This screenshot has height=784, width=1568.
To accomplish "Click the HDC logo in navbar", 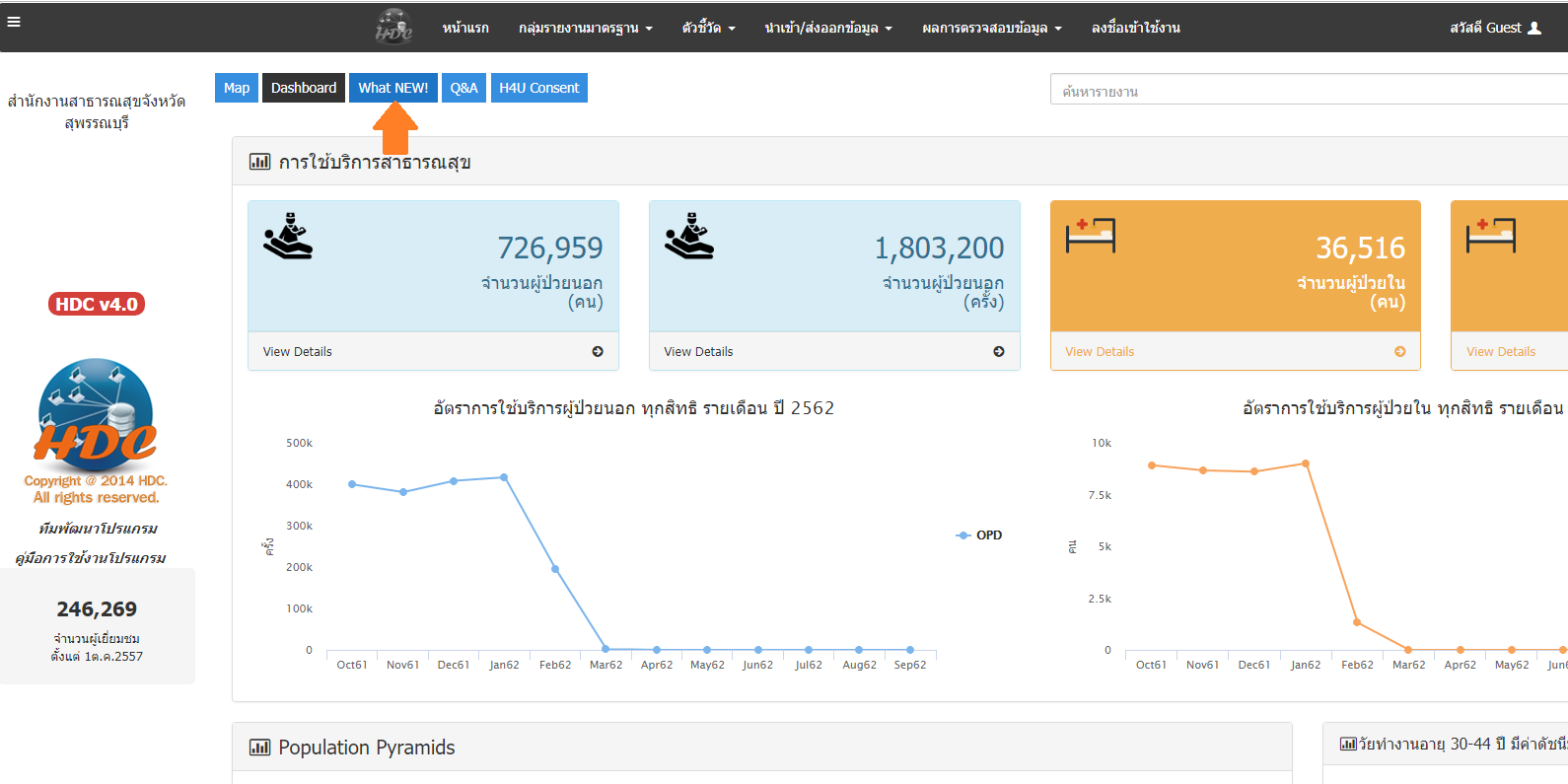I will 393,27.
